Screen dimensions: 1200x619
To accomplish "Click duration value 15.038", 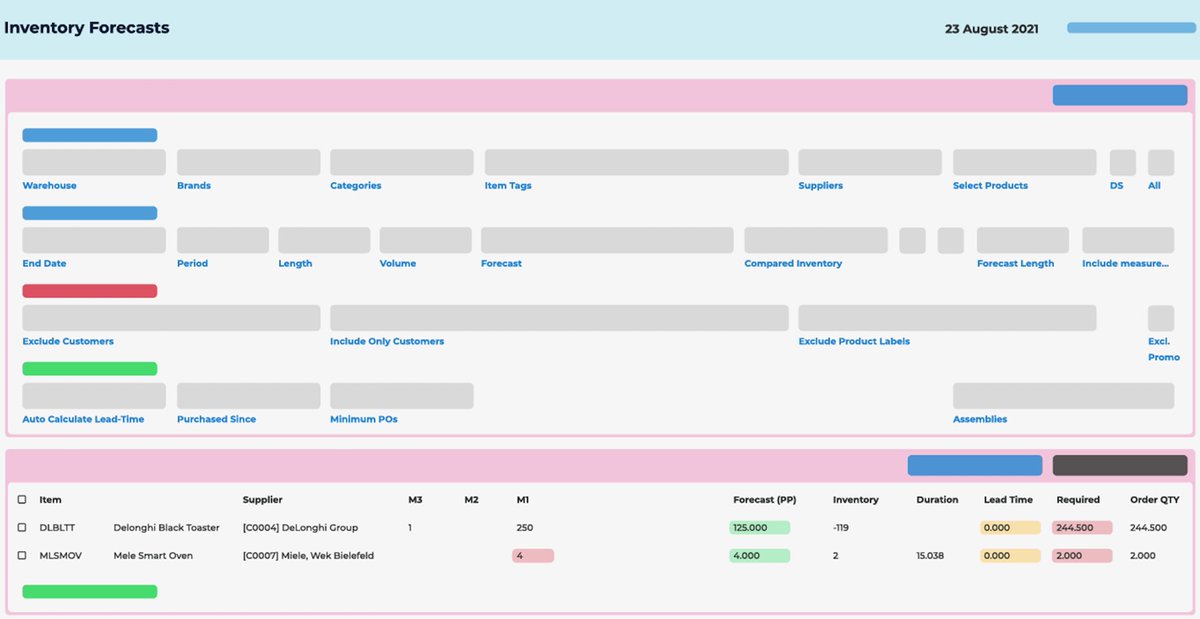I will coord(930,555).
